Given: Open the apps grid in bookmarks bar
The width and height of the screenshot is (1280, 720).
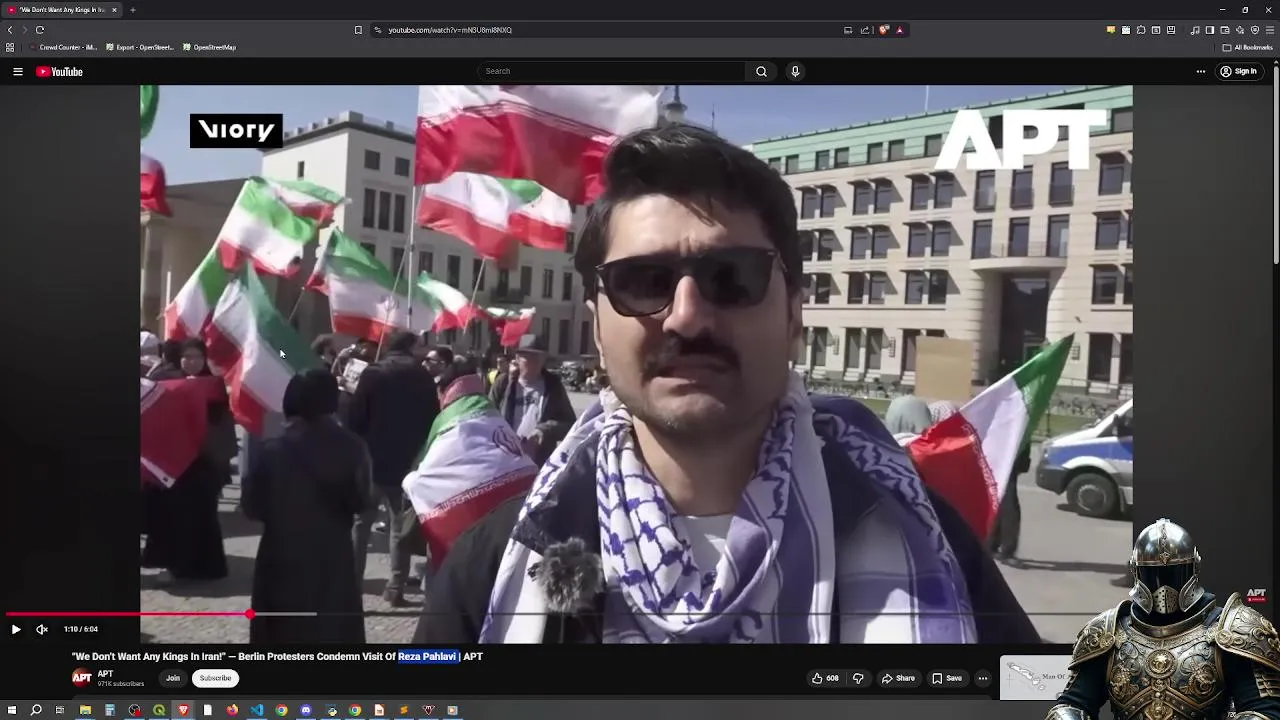Looking at the screenshot, I should pyautogui.click(x=10, y=47).
